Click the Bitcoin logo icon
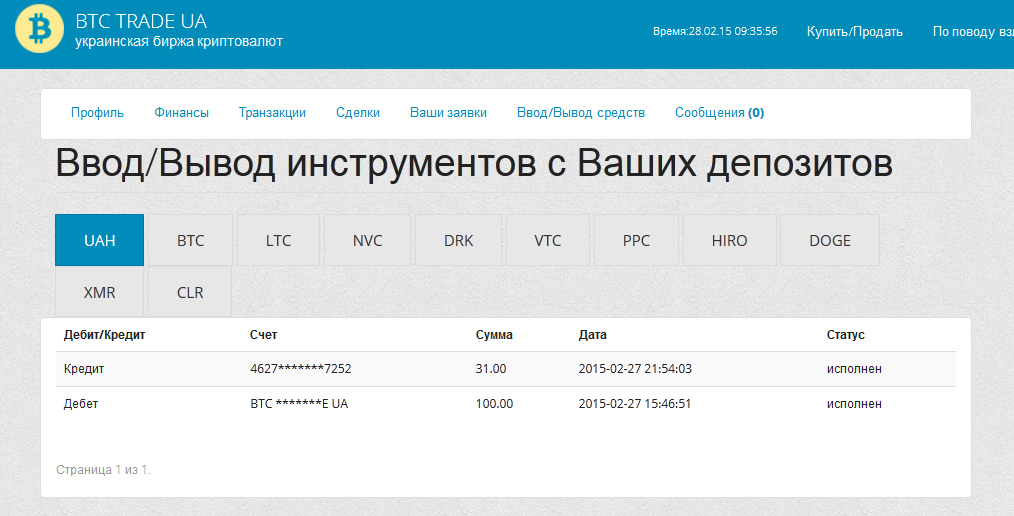This screenshot has height=516, width=1014. click(40, 30)
